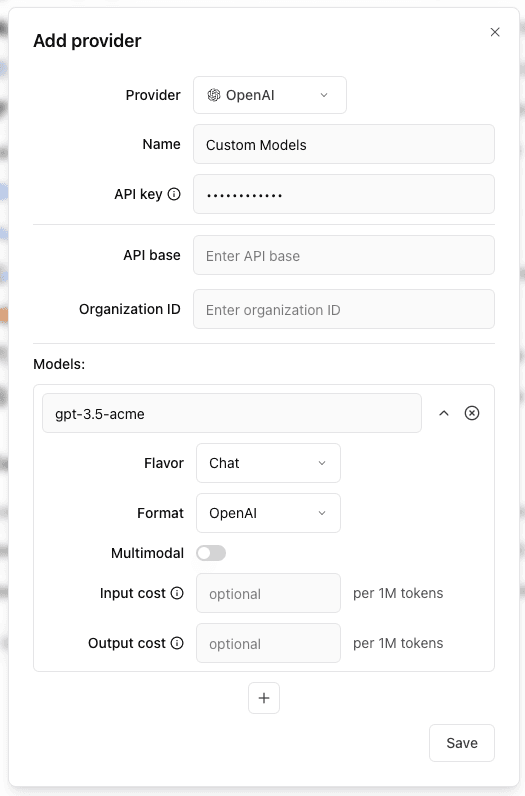Save the provider configuration
Image resolution: width=525 pixels, height=796 pixels.
(x=462, y=743)
